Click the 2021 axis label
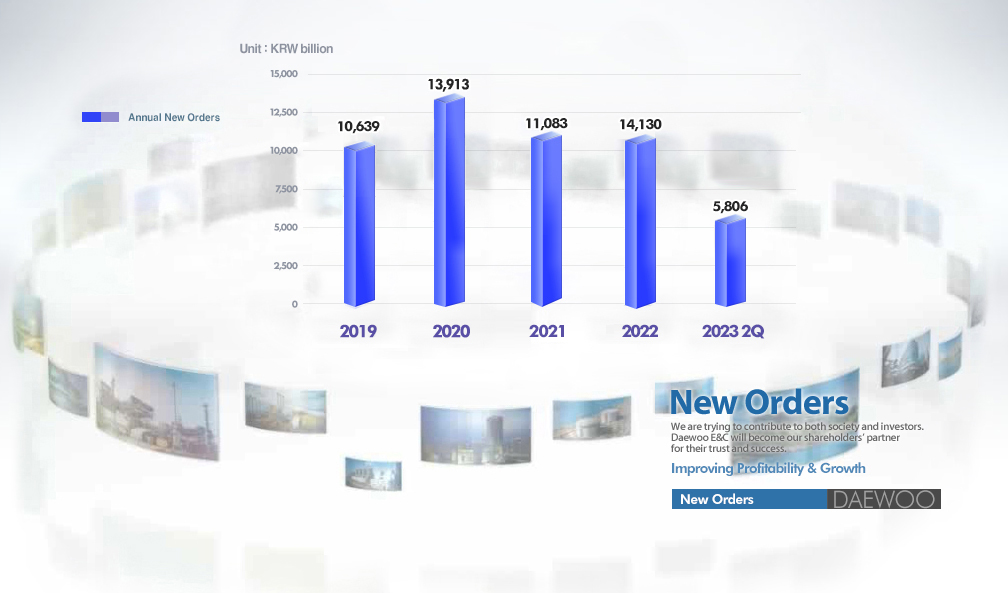This screenshot has width=1008, height=593. pos(547,331)
